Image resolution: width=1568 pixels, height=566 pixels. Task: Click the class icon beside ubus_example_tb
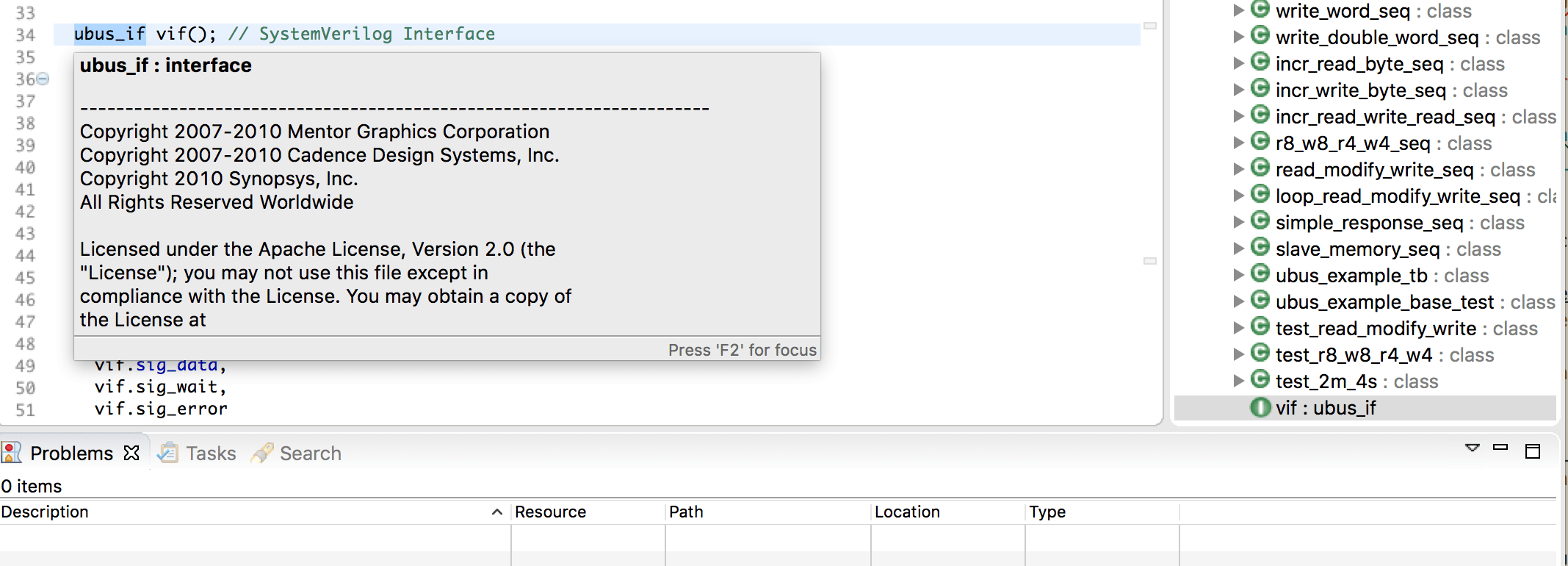[1260, 273]
